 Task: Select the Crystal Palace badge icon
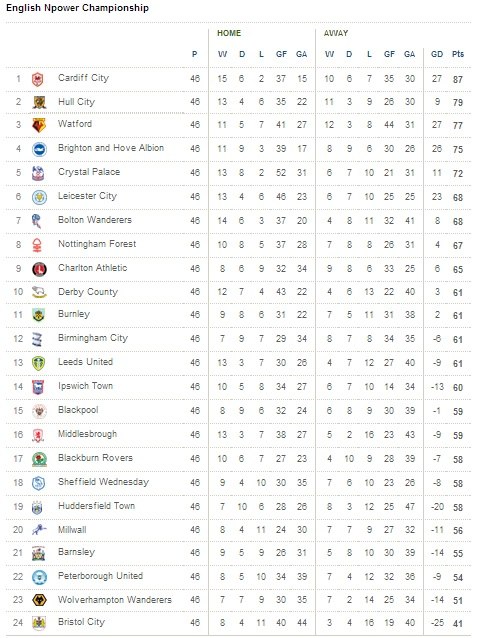[x=38, y=173]
